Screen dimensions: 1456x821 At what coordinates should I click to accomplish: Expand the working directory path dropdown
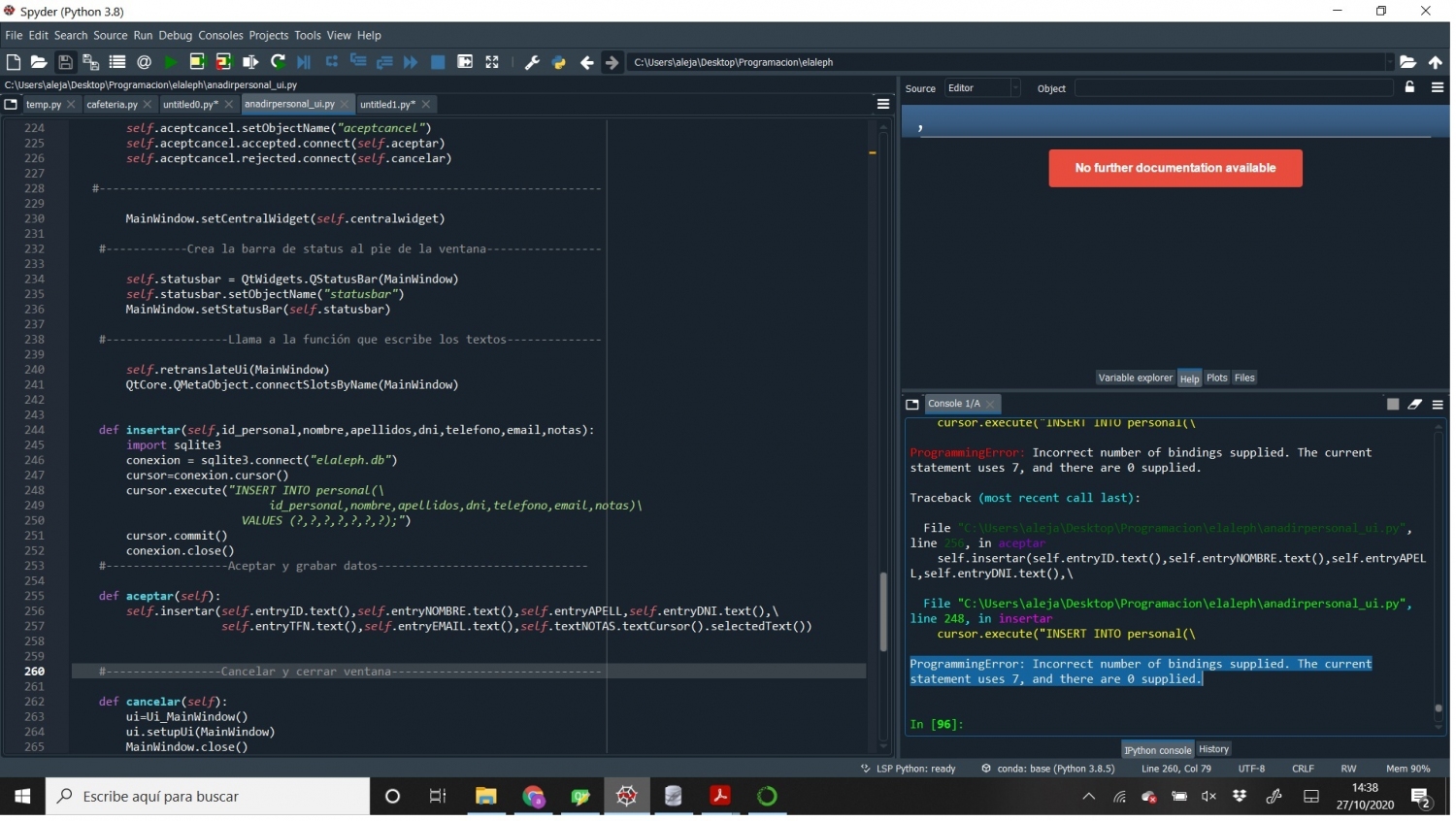tap(1389, 62)
